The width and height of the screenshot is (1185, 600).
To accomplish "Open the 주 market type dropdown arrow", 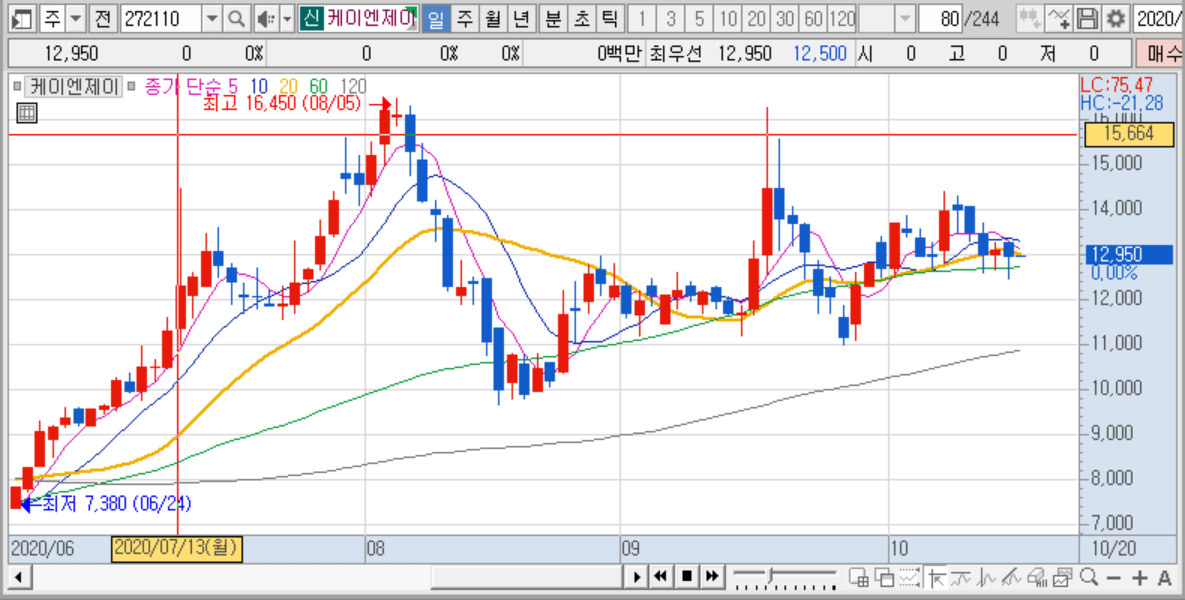I will coord(74,19).
